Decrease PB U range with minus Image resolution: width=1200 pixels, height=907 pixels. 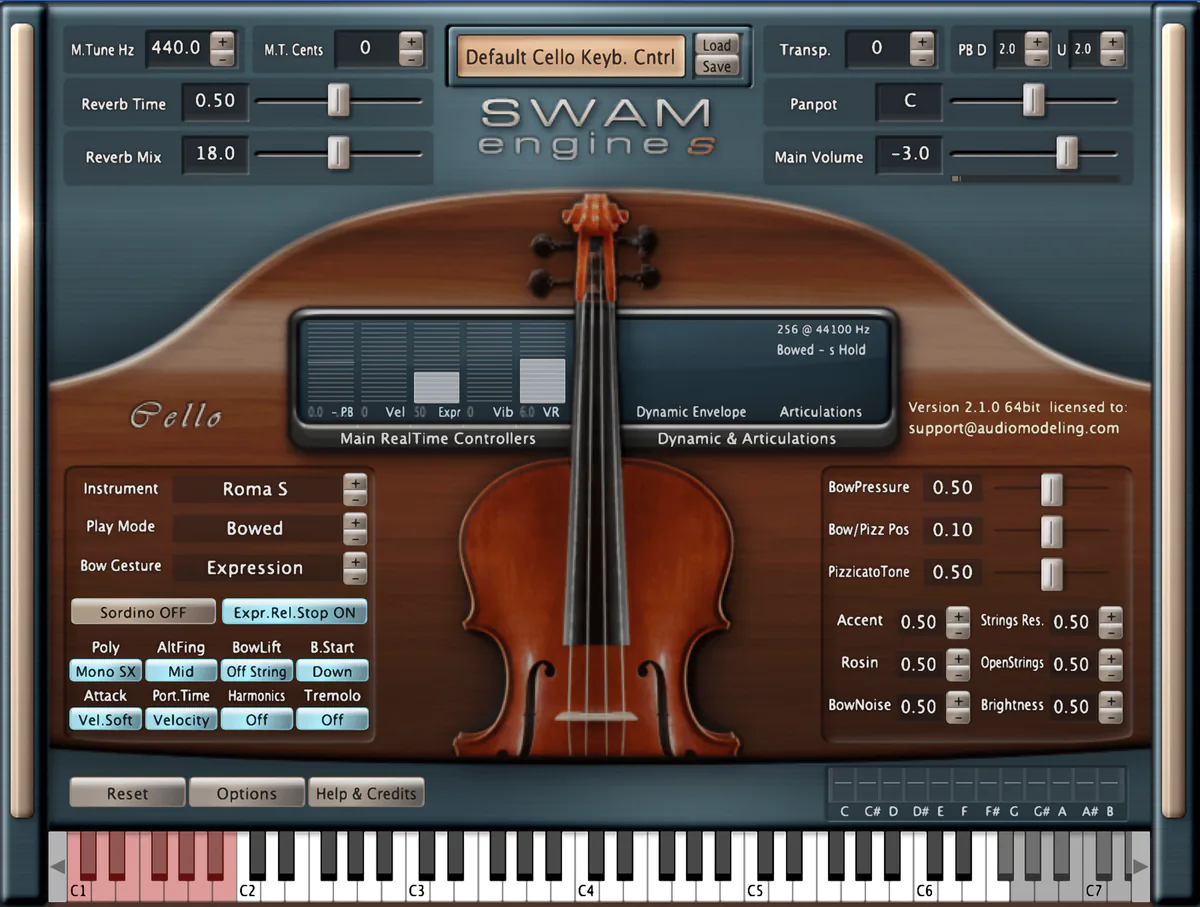1114,58
